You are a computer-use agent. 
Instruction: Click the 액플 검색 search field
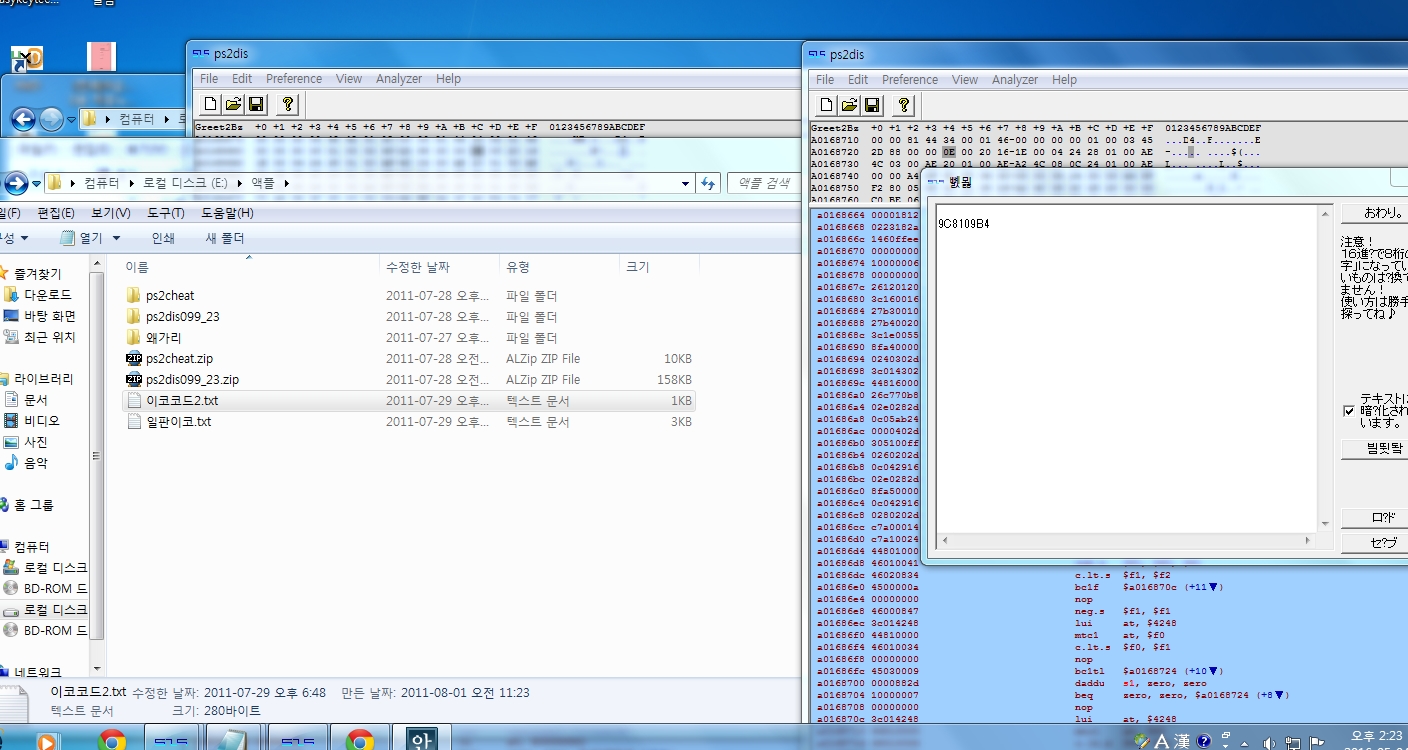coord(765,183)
